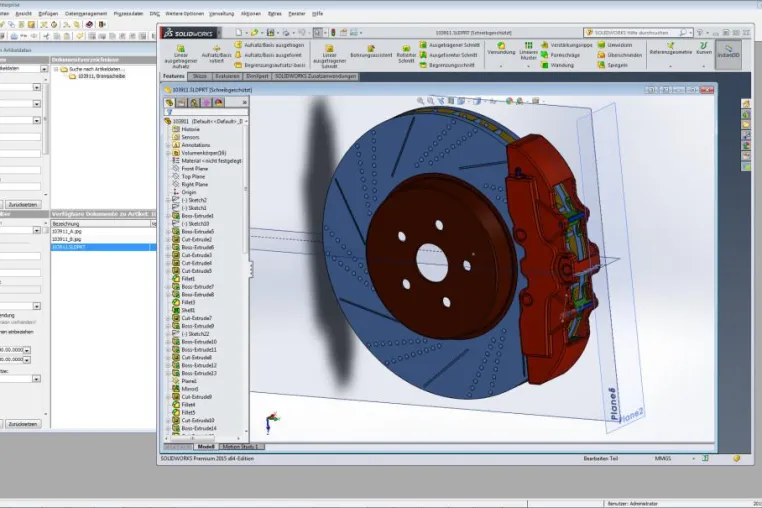Switch to Motion Study 1 tab
Viewport: 762px width, 508px height.
(241, 446)
